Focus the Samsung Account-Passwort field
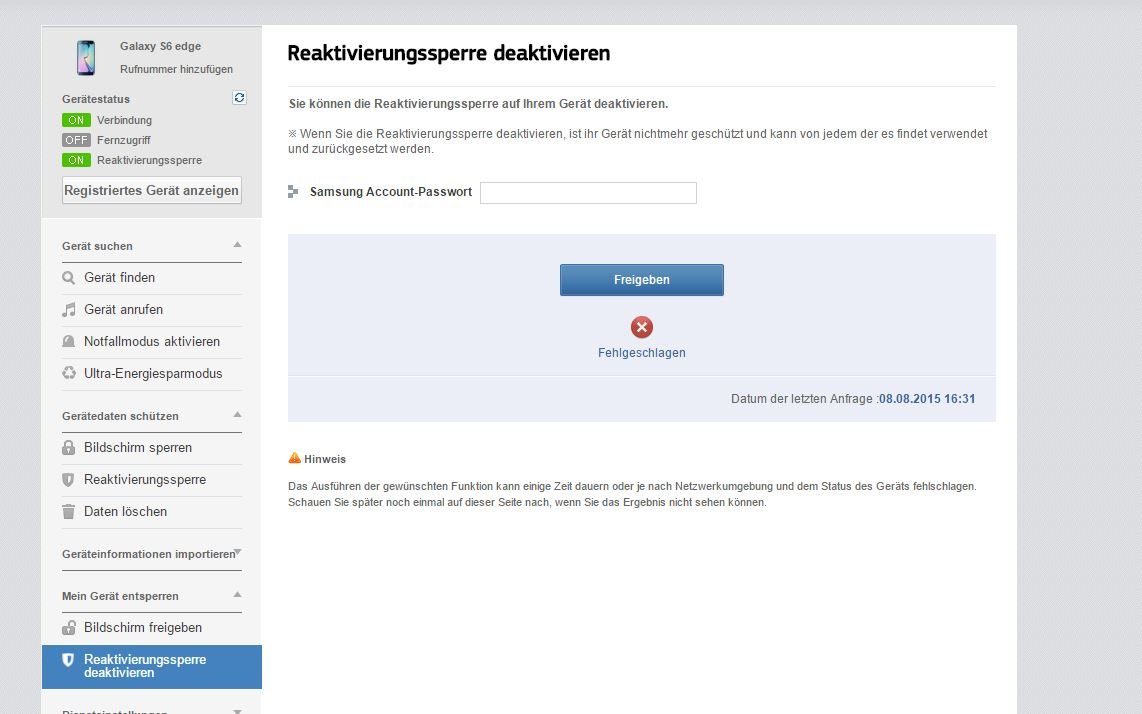1142x714 pixels. [x=588, y=193]
